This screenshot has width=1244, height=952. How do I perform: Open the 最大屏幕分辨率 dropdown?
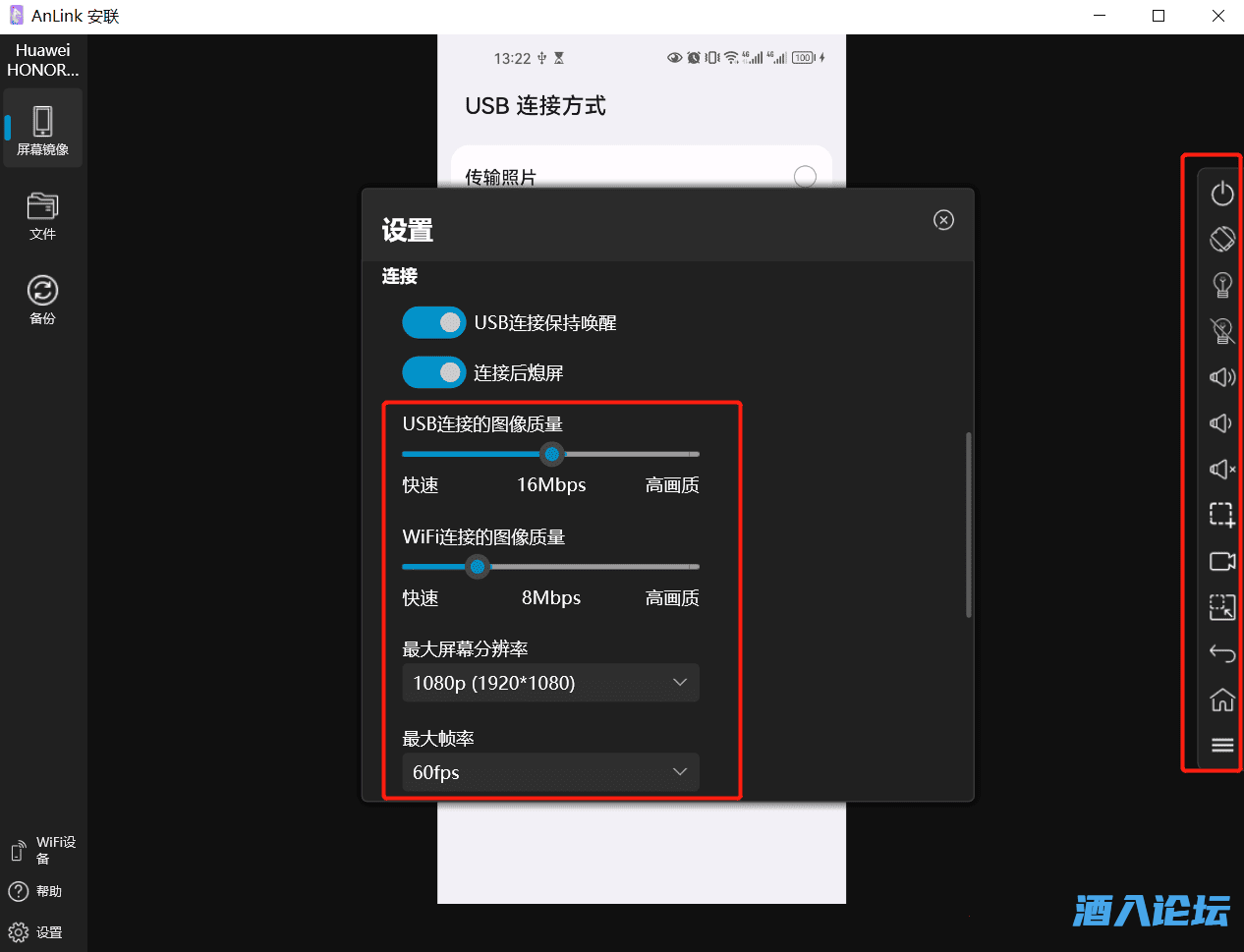point(550,682)
